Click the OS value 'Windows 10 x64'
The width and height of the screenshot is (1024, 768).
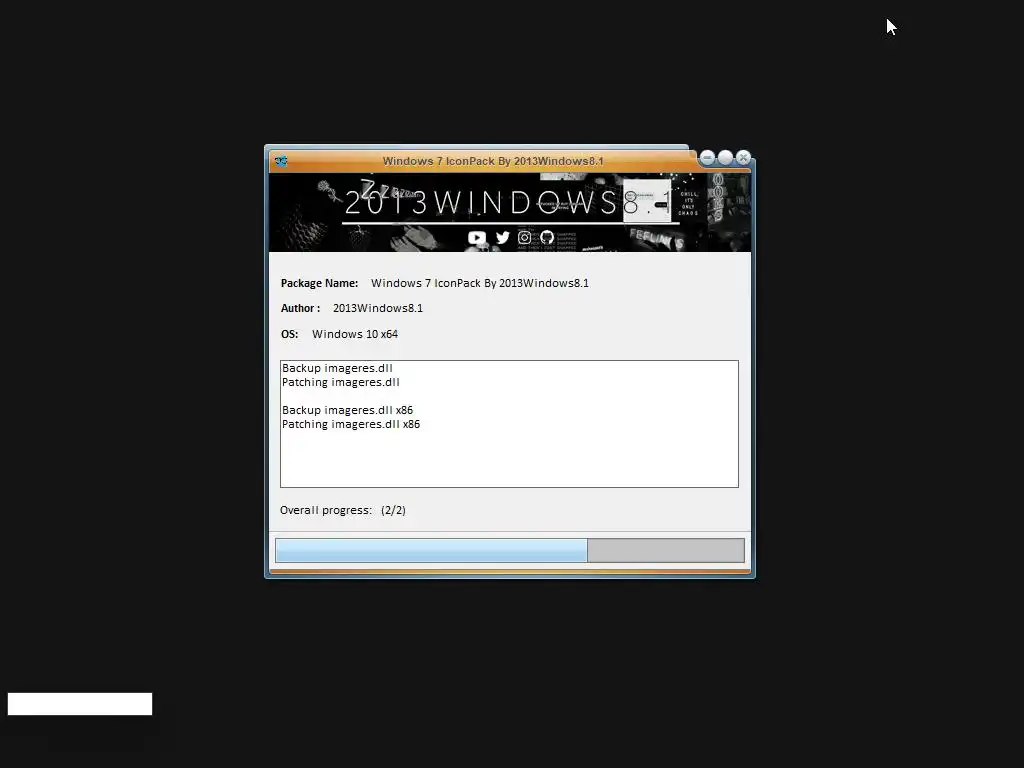pos(355,334)
